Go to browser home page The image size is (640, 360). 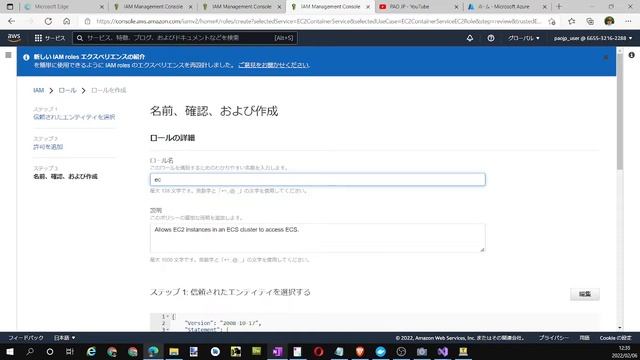(67, 21)
